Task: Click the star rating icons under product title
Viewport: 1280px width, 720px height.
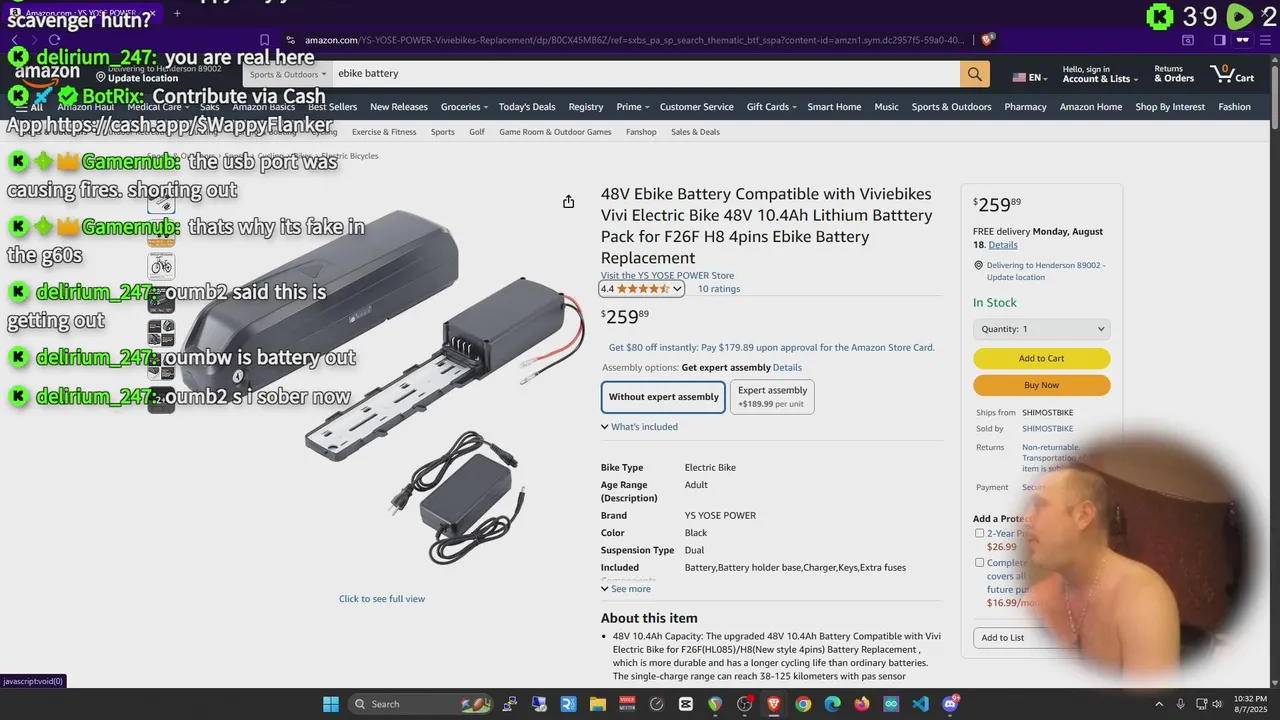Action: pos(643,289)
